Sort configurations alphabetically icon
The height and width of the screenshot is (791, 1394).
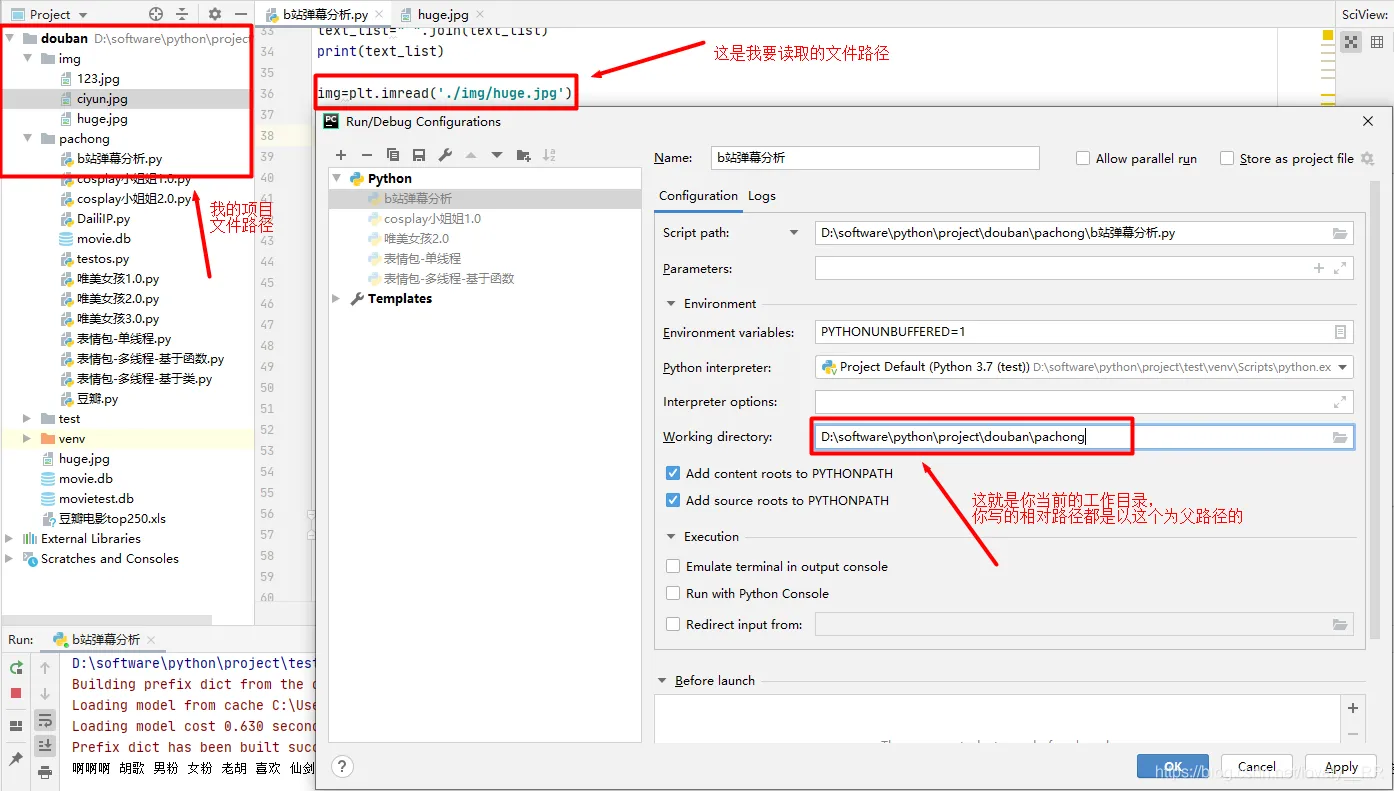[549, 155]
